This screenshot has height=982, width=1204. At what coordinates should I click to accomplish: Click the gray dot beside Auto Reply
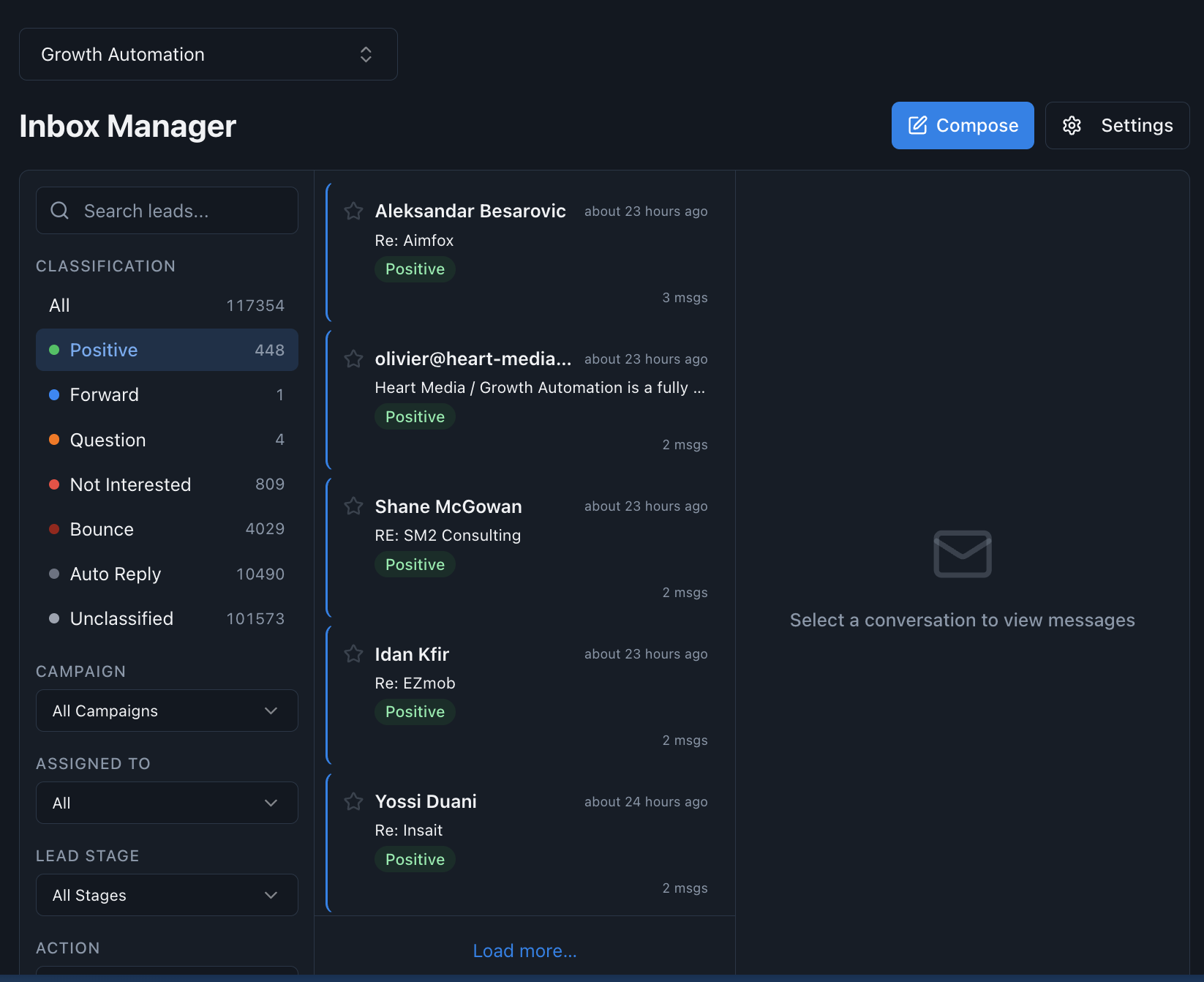click(54, 574)
